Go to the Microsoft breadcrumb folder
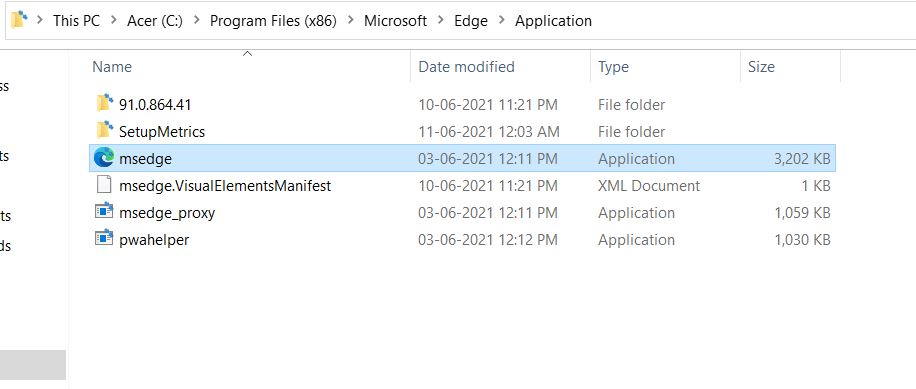916x389 pixels. click(395, 20)
